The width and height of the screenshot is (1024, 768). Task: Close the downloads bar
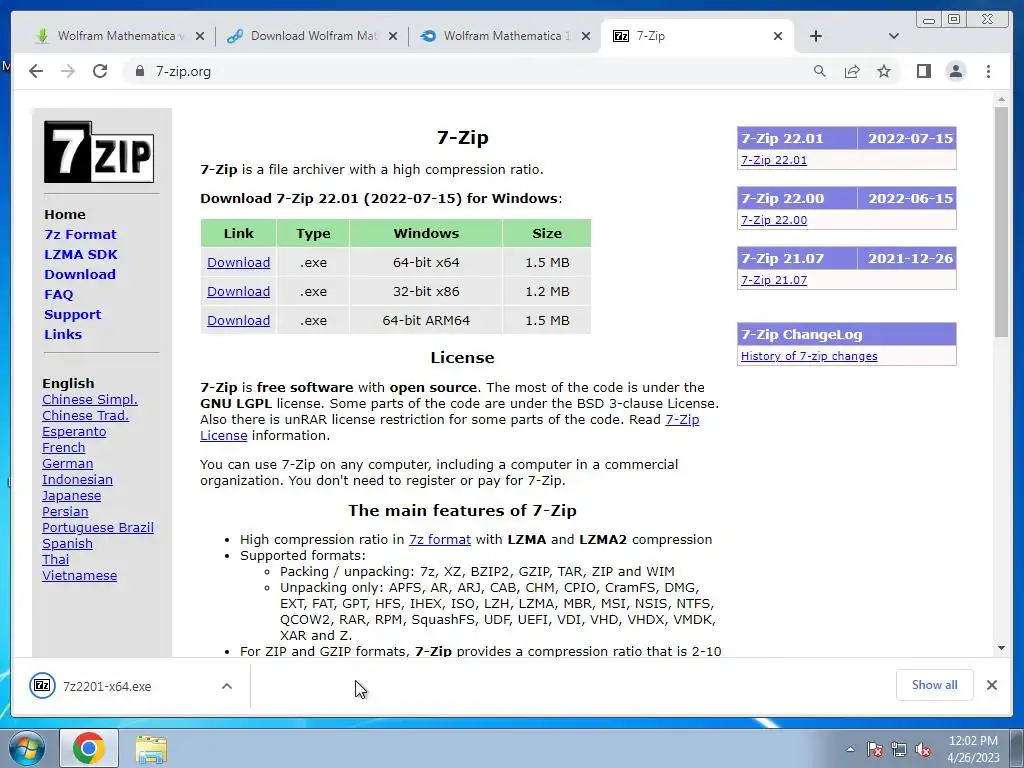(x=991, y=685)
